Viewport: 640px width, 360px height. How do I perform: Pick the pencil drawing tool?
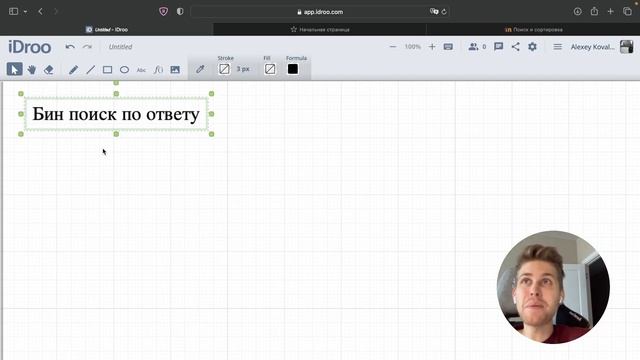point(73,70)
